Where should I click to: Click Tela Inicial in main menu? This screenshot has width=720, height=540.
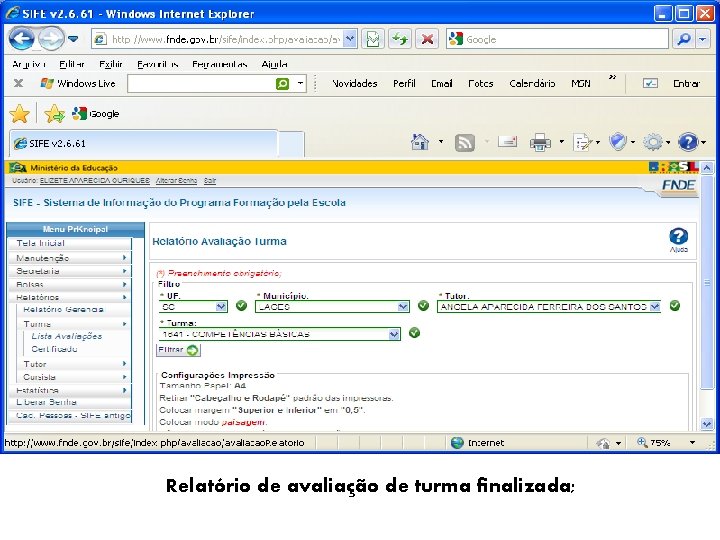[x=70, y=243]
